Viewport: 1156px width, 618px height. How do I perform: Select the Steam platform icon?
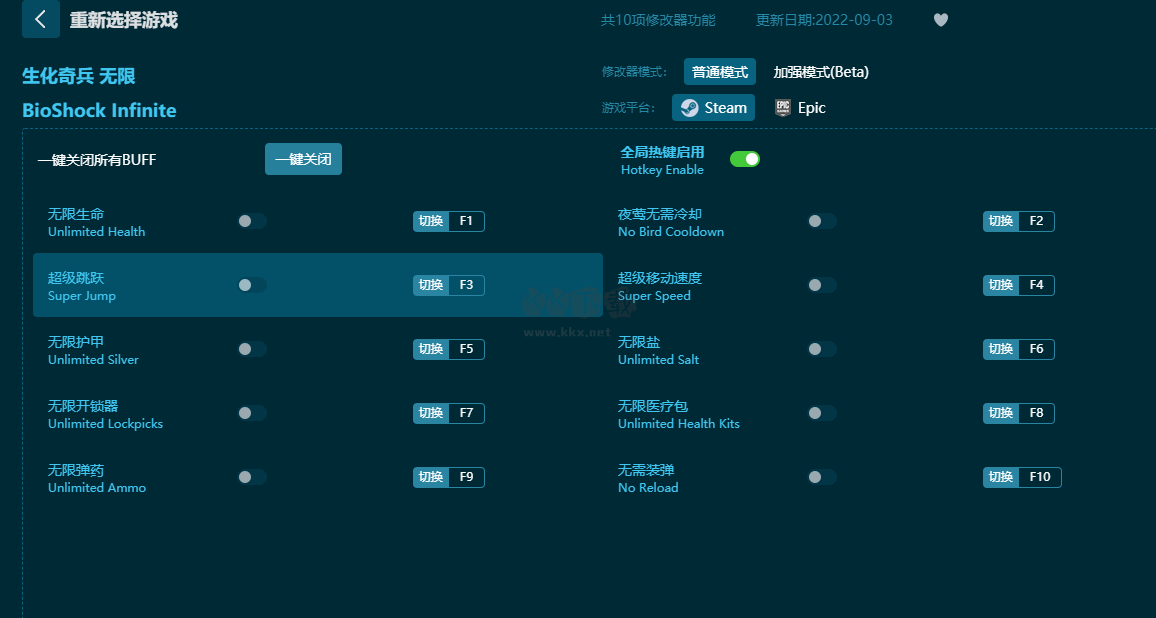click(689, 108)
